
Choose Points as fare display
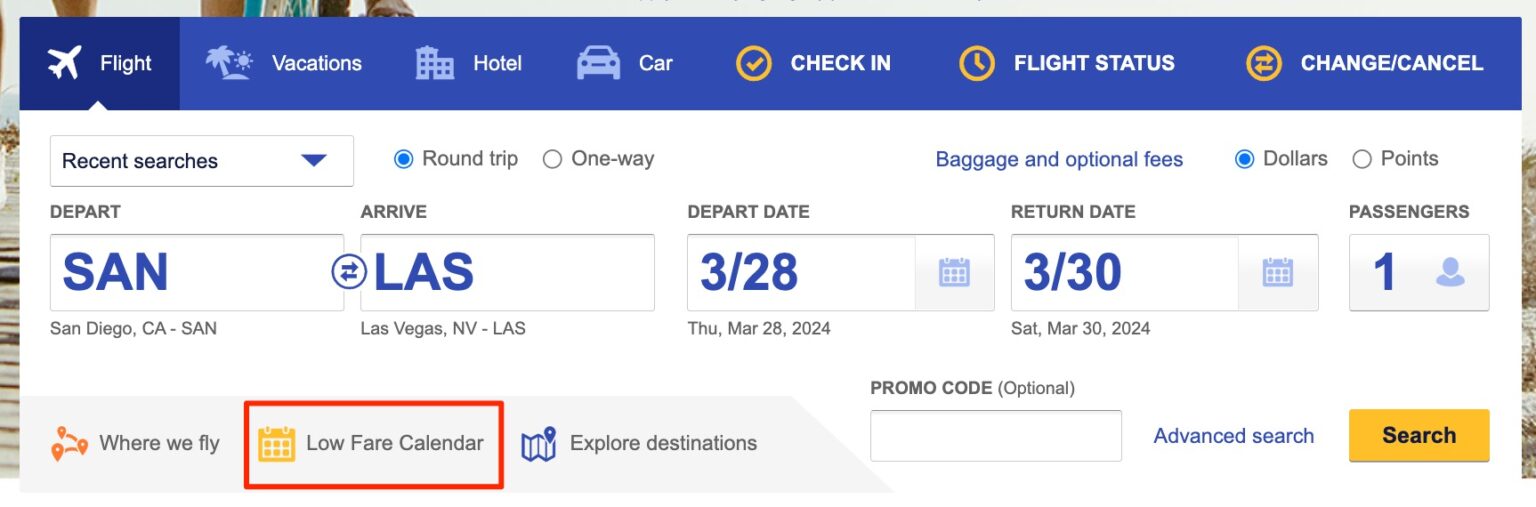pos(1361,159)
